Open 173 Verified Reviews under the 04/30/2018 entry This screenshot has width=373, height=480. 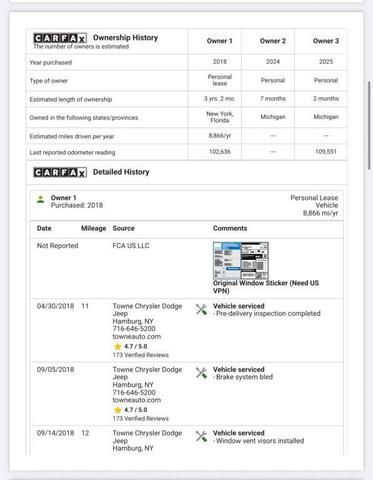click(140, 355)
